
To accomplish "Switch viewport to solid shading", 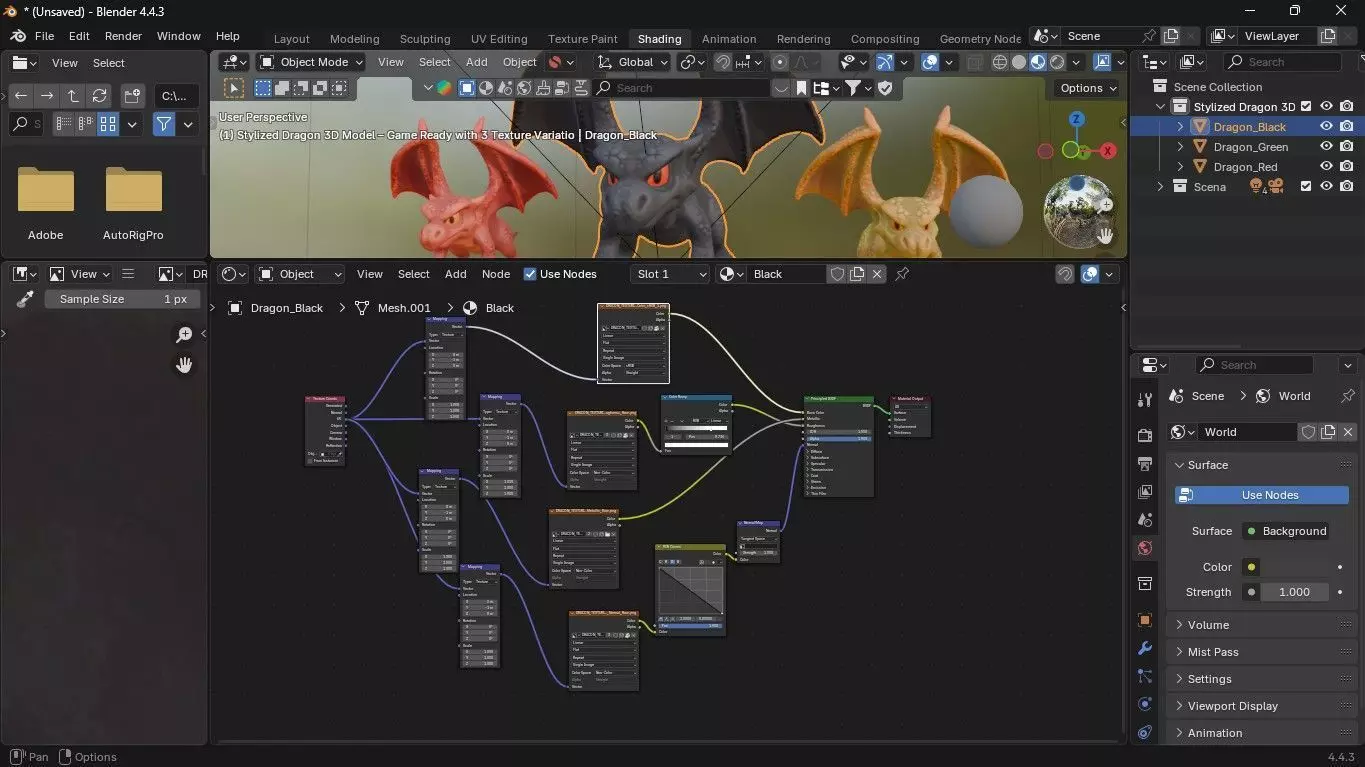I will (1018, 62).
